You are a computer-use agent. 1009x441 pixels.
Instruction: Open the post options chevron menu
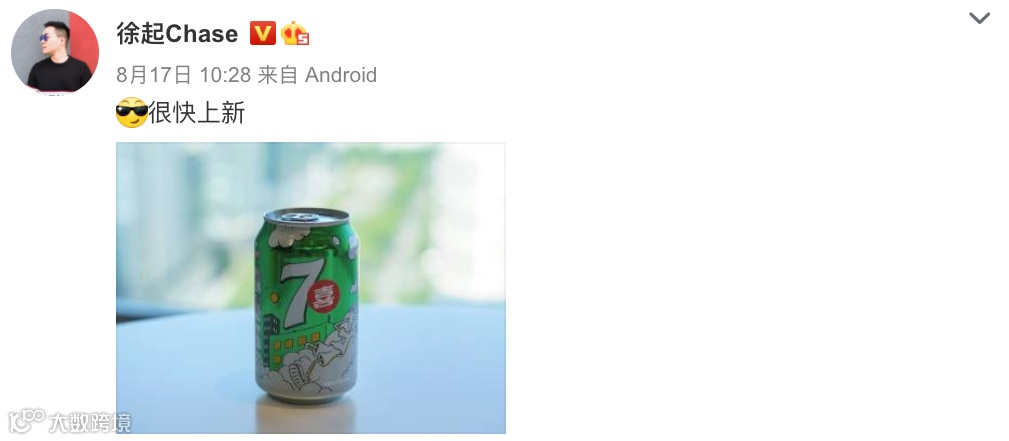pyautogui.click(x=979, y=18)
